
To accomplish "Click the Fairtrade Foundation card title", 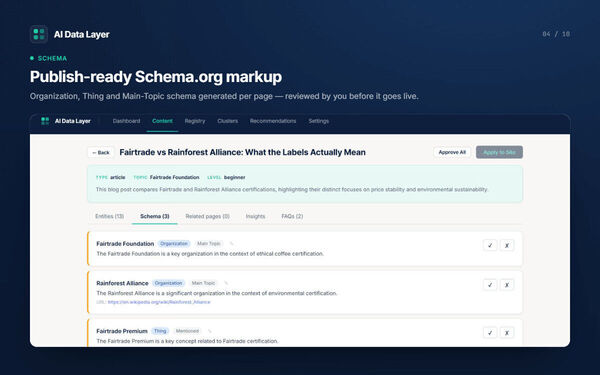I will tap(125, 244).
